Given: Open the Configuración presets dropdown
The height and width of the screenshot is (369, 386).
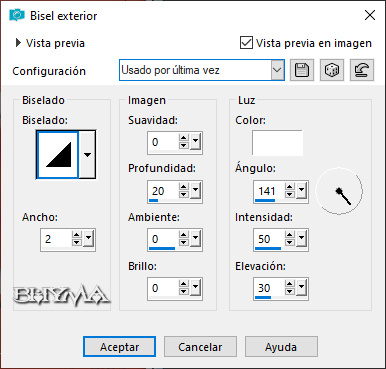Looking at the screenshot, I should [x=277, y=70].
